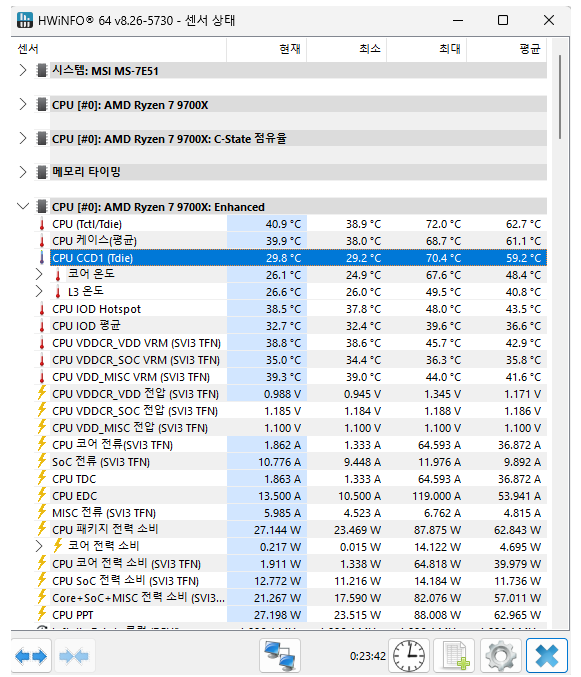Click the clock reset timer icon
581x677 pixels.
click(x=409, y=656)
